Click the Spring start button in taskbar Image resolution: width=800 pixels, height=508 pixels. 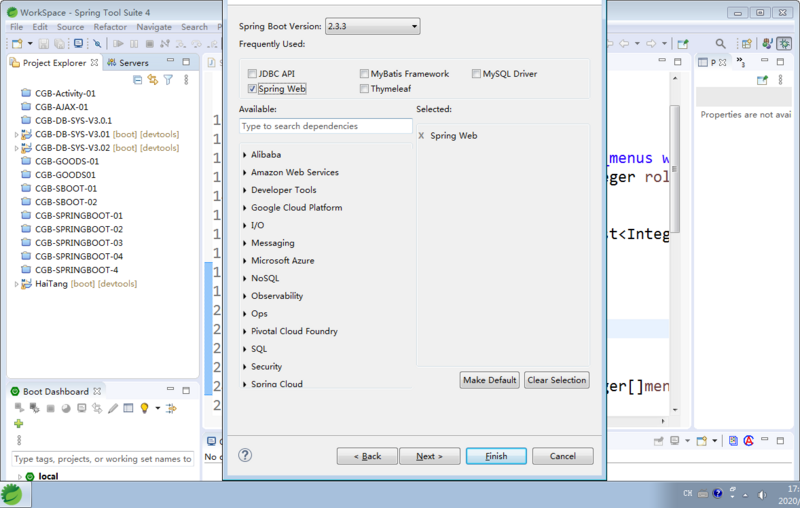tap(13, 495)
